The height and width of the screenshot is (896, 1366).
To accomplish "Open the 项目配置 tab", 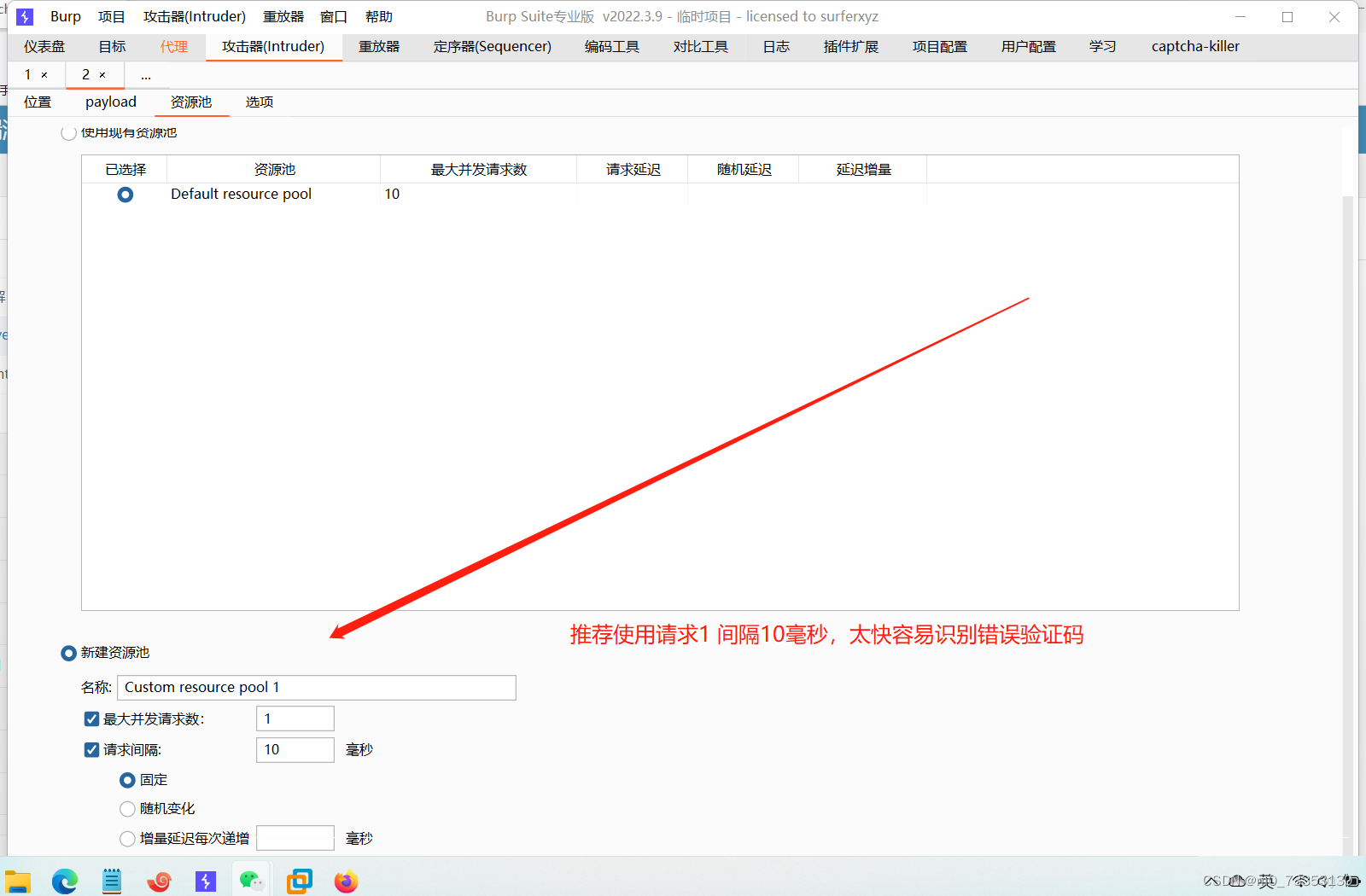I will pos(940,47).
